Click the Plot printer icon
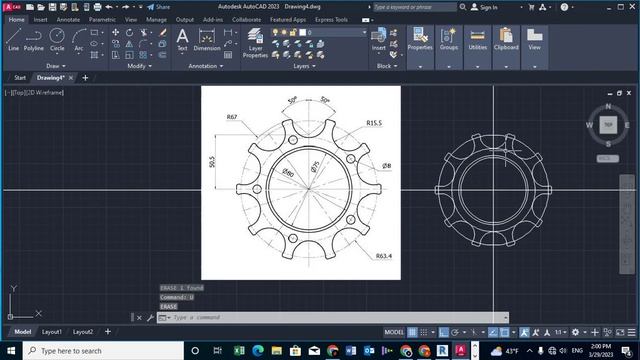640x360 pixels. 97,7
